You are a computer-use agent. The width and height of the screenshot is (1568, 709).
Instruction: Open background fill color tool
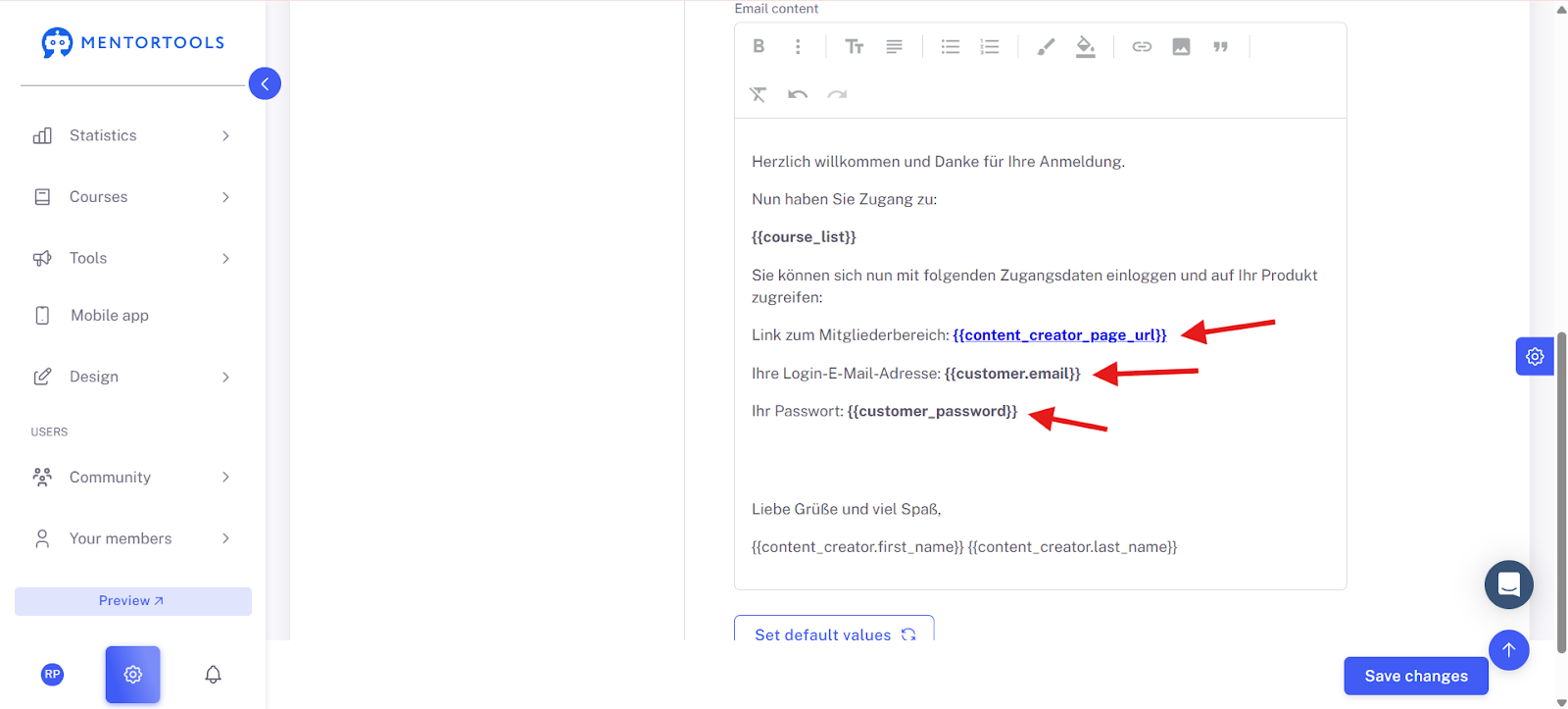1085,46
